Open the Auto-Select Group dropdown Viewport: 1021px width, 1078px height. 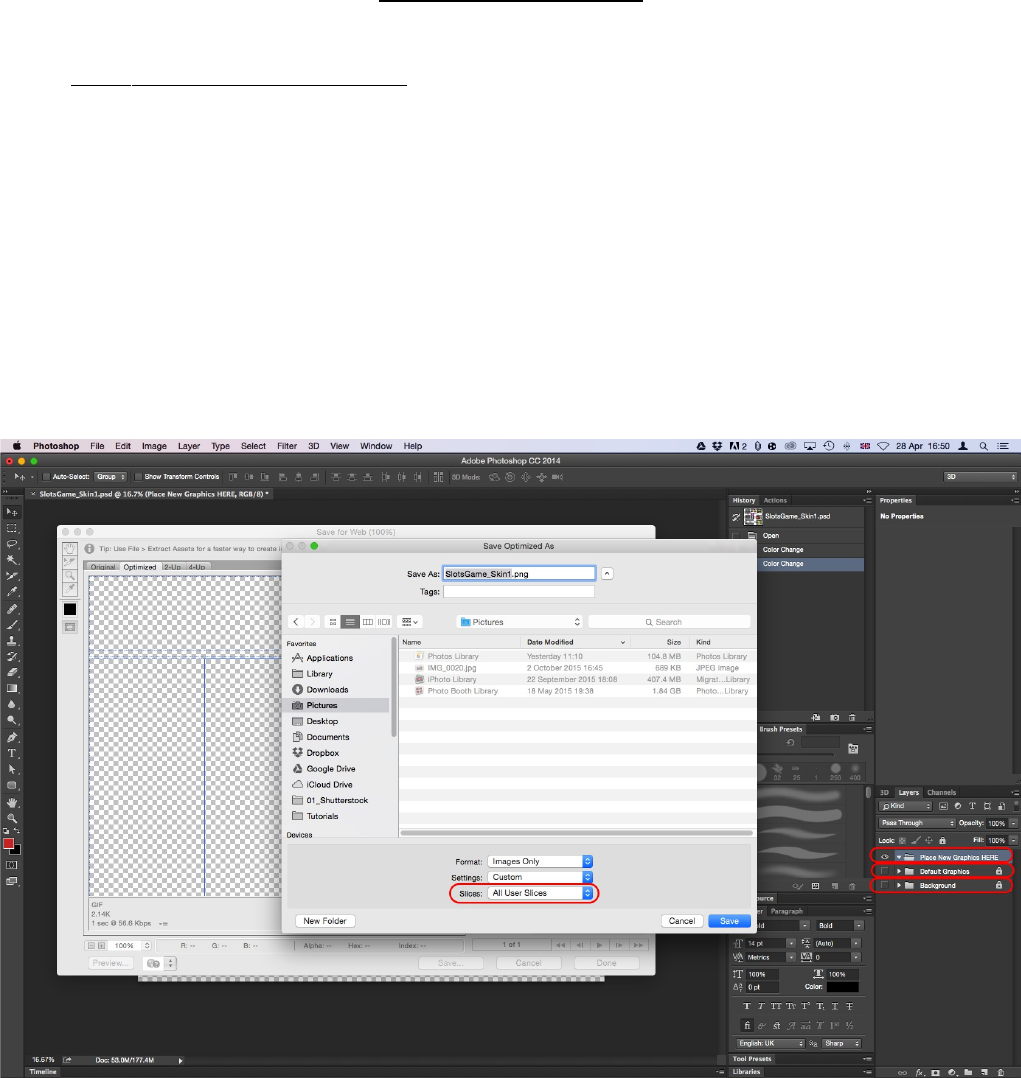coord(110,476)
